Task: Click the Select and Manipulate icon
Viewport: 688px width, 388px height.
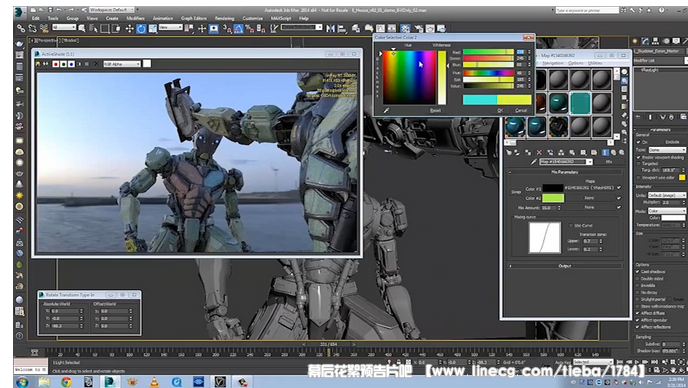Action: (202, 29)
